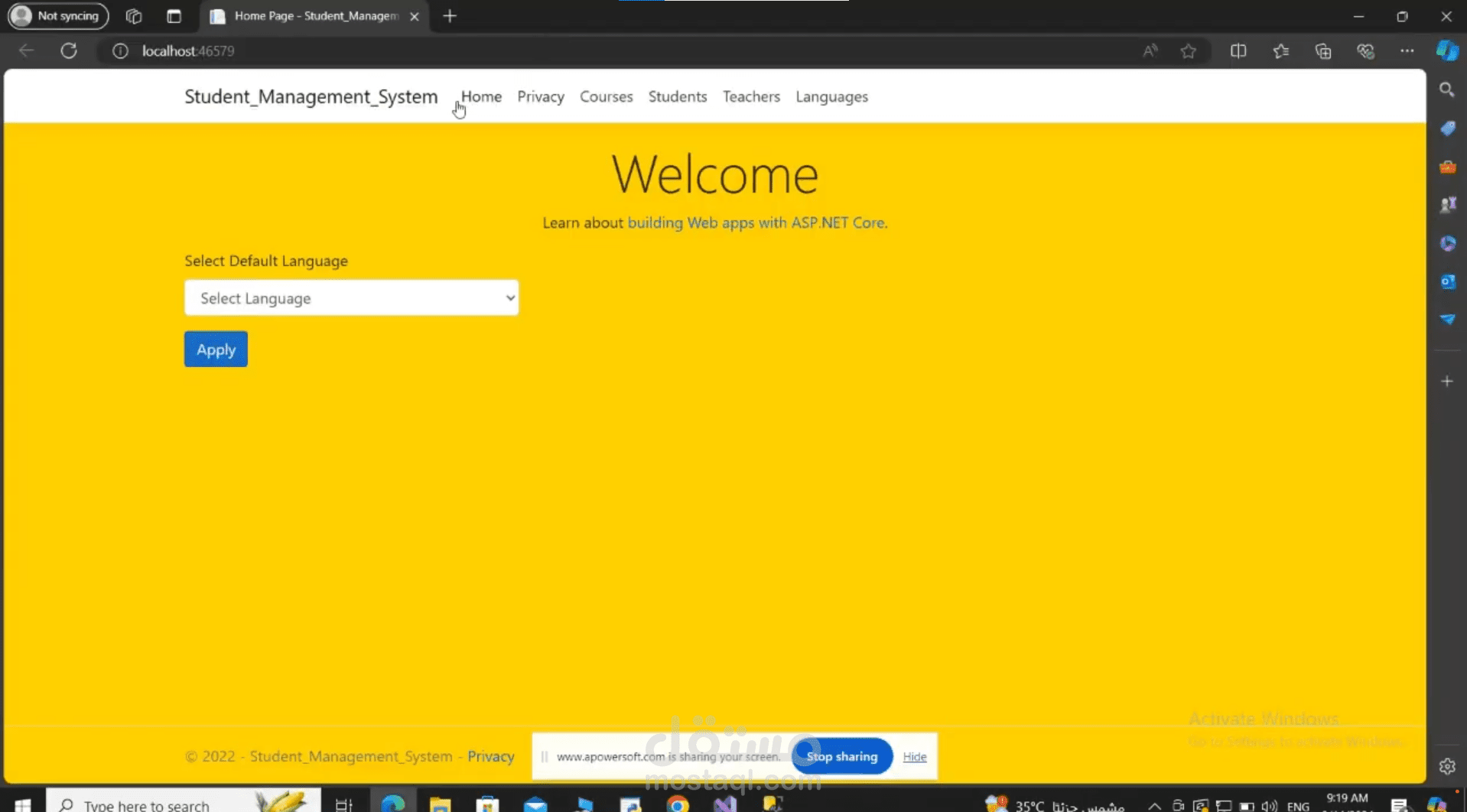Open the Tools briefcase in sidebar
This screenshot has height=812, width=1467.
[1447, 167]
